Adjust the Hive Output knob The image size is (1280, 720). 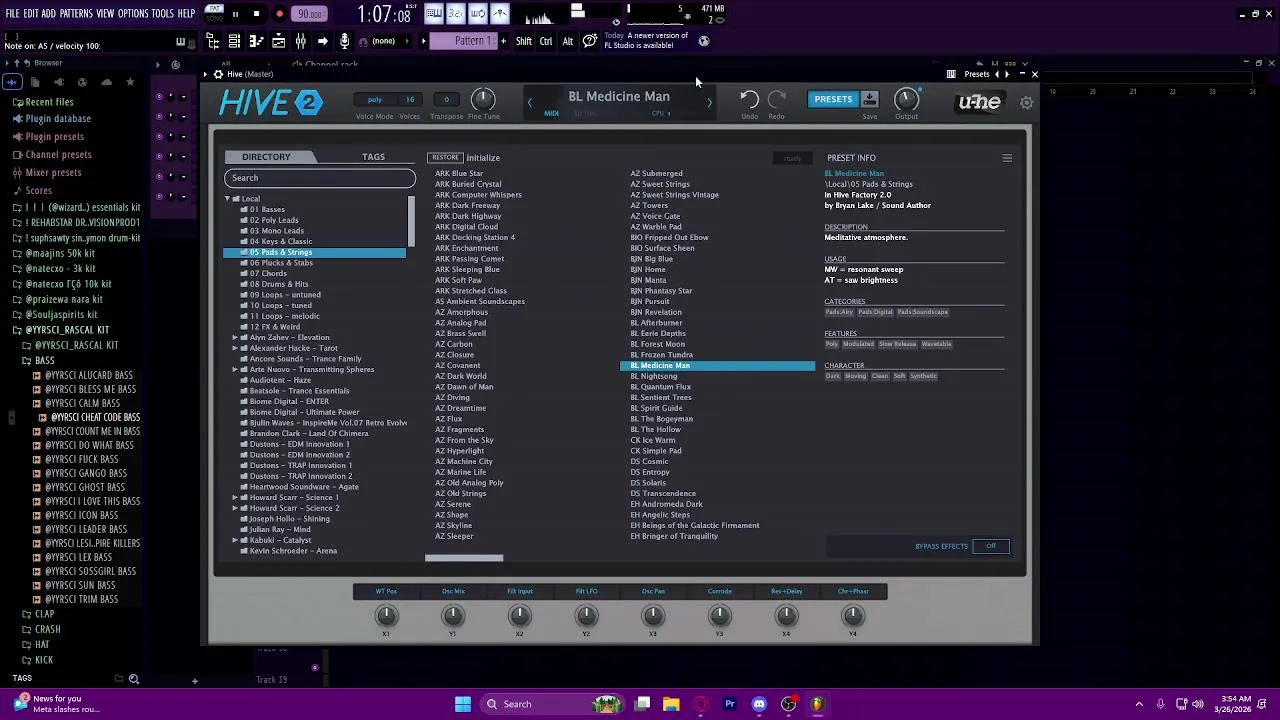[906, 99]
